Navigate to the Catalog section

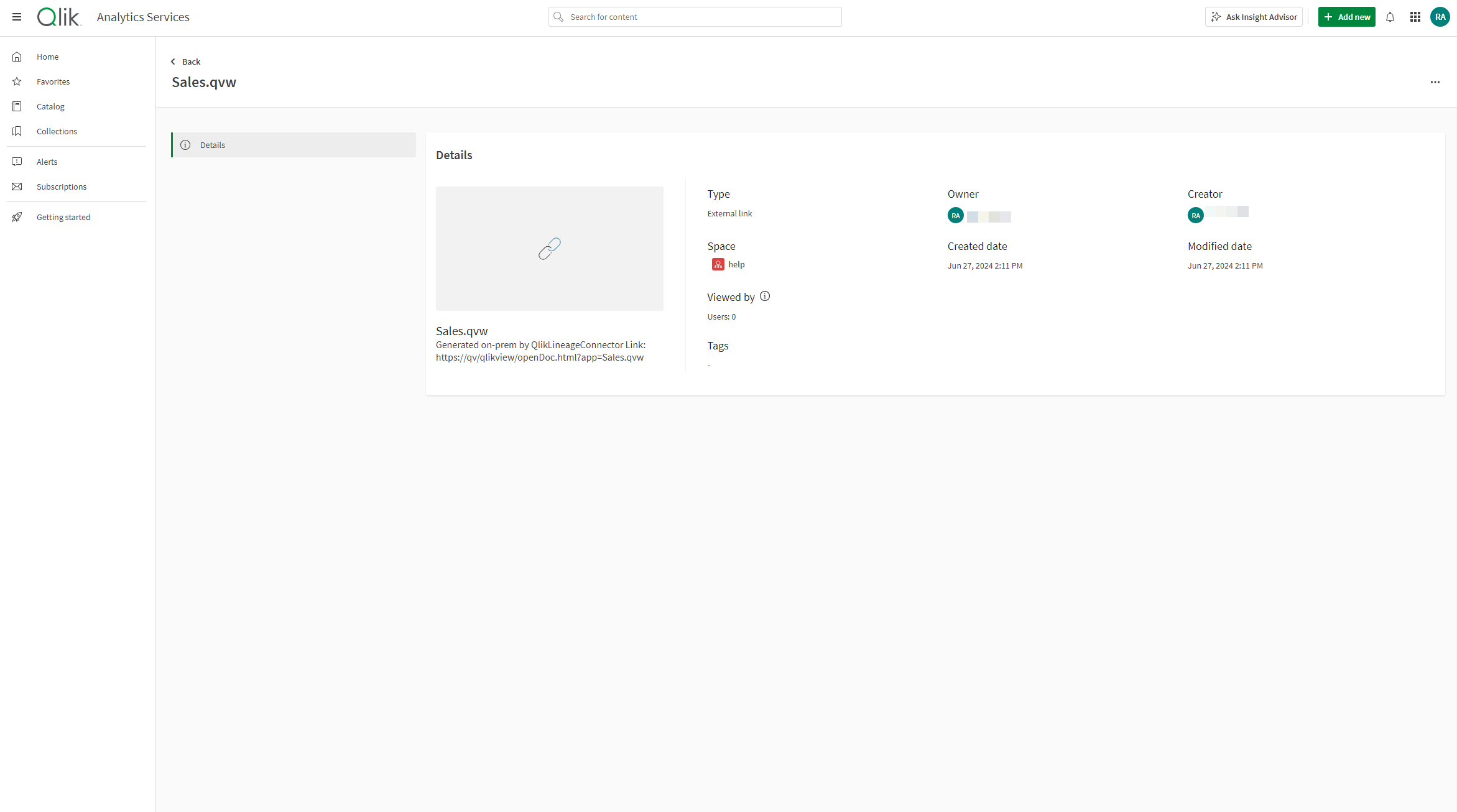pyautogui.click(x=50, y=106)
